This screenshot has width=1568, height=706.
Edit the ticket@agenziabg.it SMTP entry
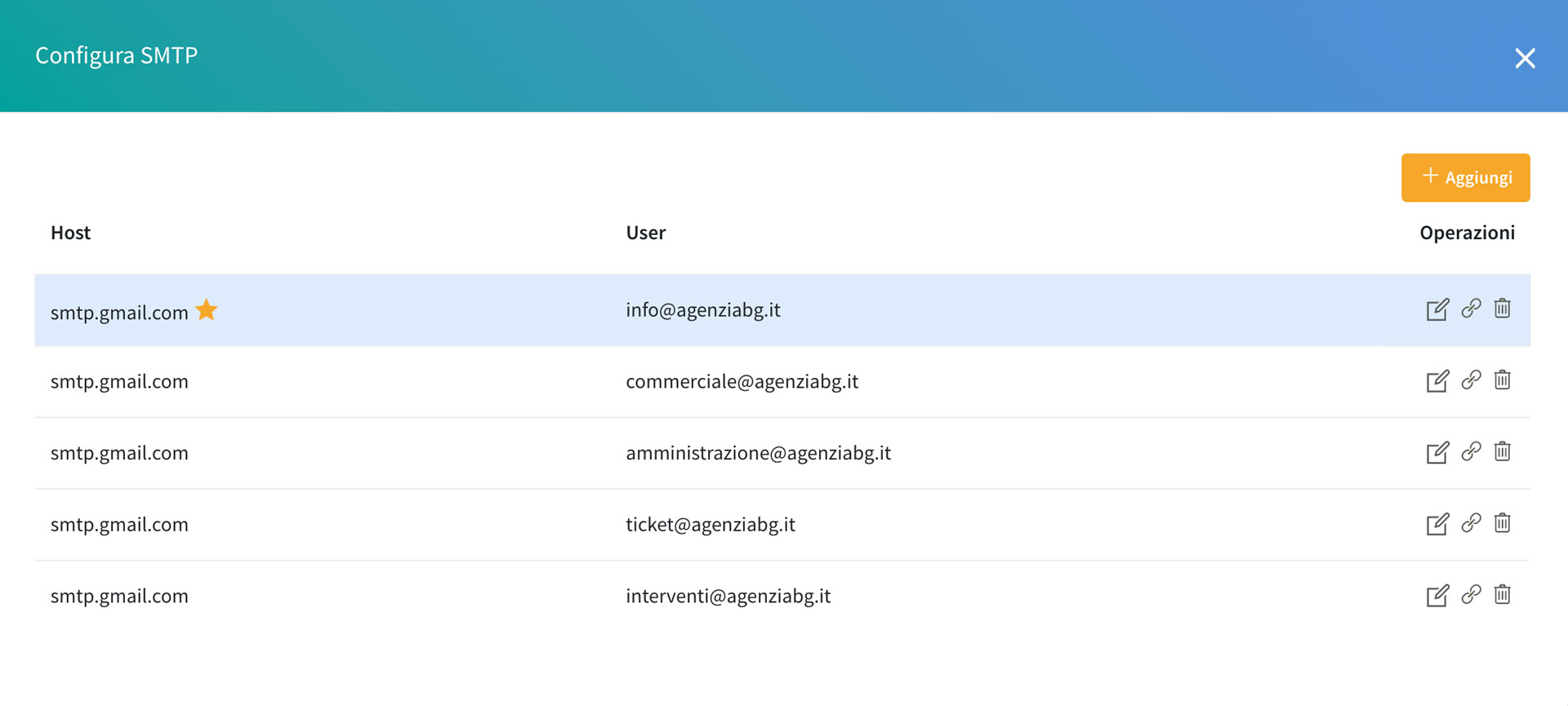coord(1437,524)
